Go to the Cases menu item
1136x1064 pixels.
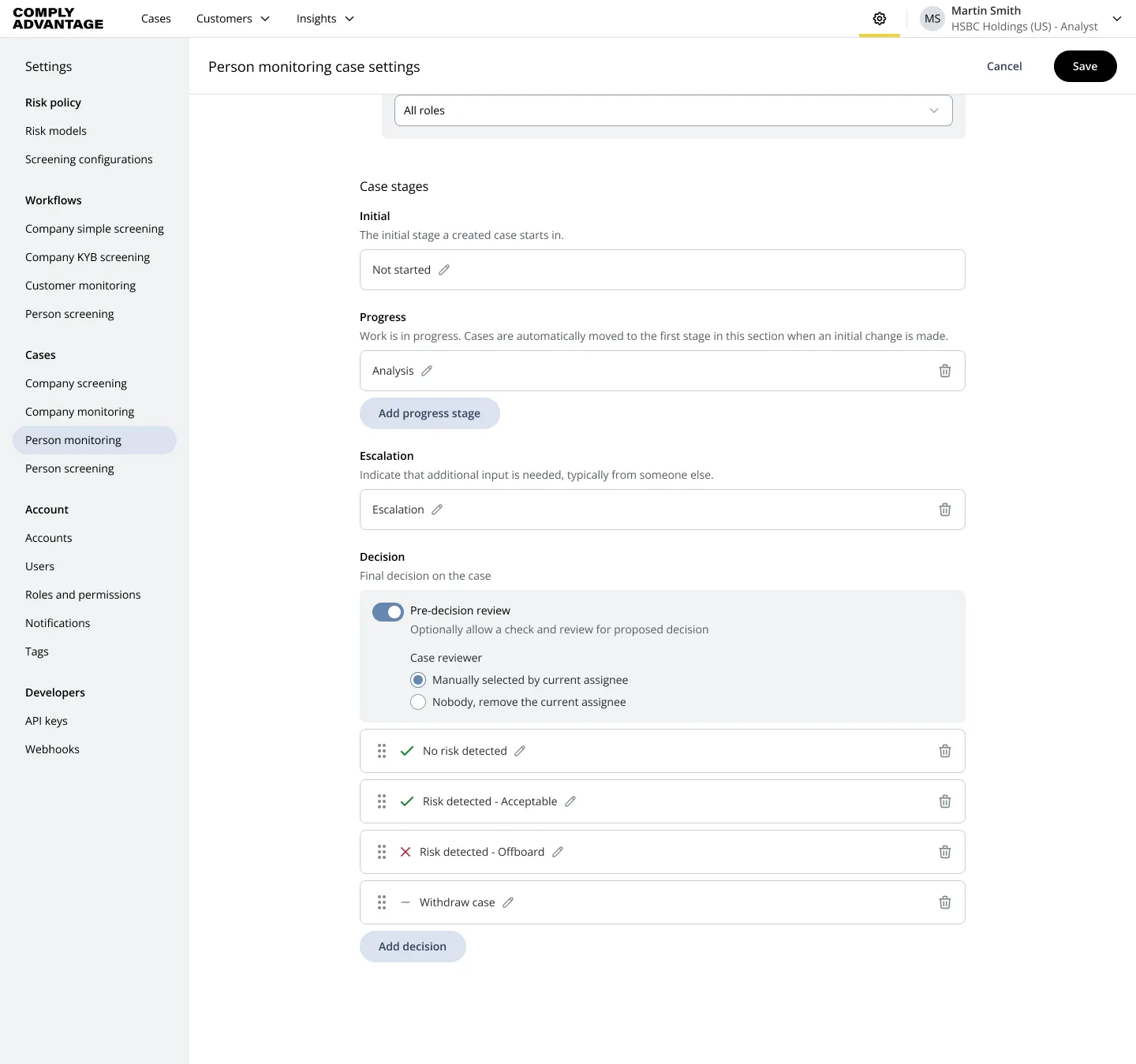(155, 18)
